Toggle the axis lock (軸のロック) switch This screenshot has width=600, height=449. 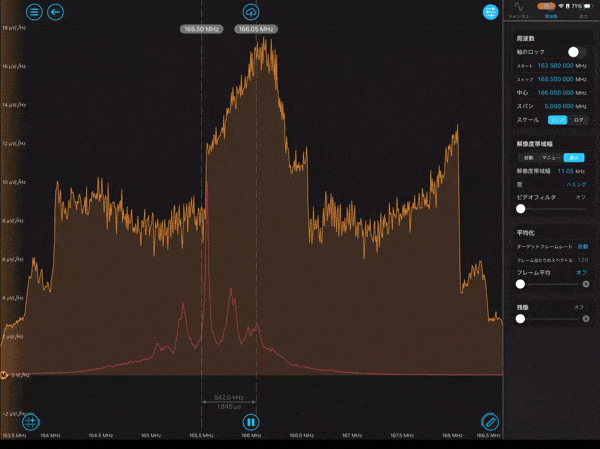(x=577, y=52)
